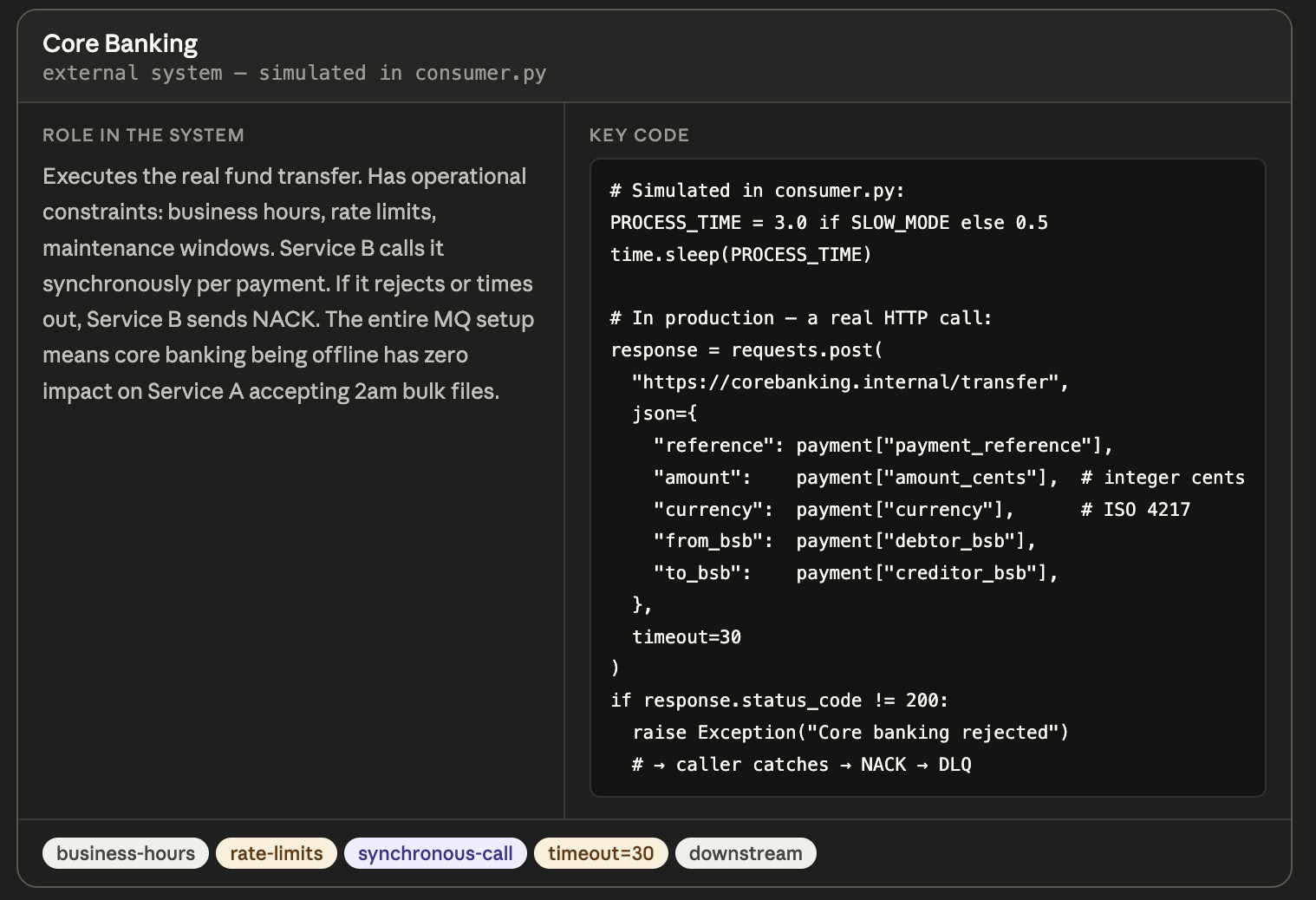Click the timeout=30 tag
Viewport: 1316px width, 900px height.
[x=601, y=853]
